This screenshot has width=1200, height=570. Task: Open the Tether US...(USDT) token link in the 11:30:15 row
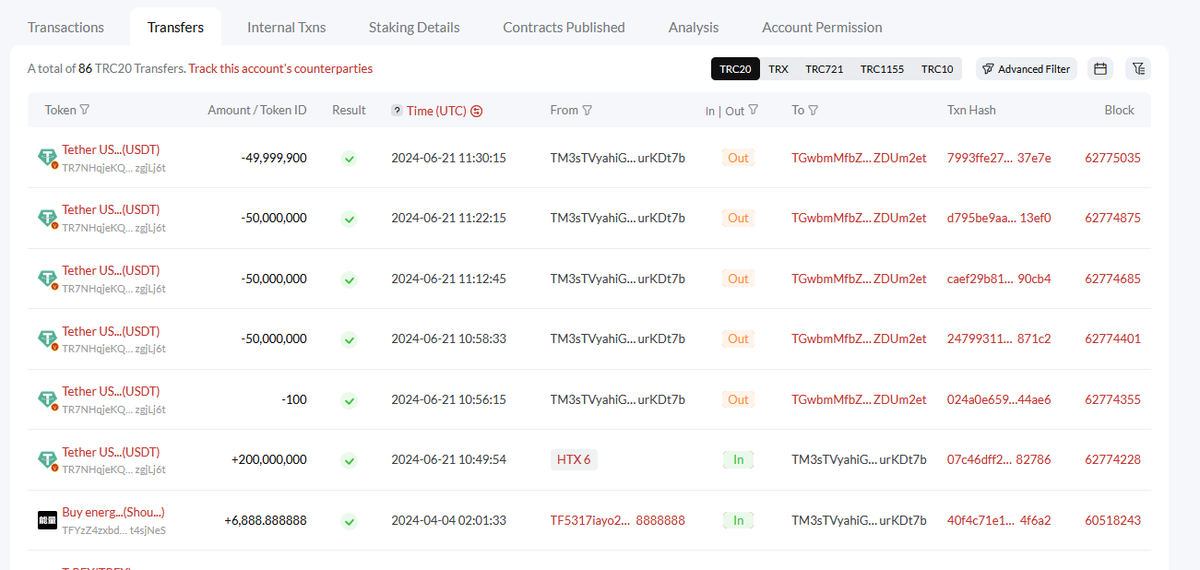tap(111, 149)
